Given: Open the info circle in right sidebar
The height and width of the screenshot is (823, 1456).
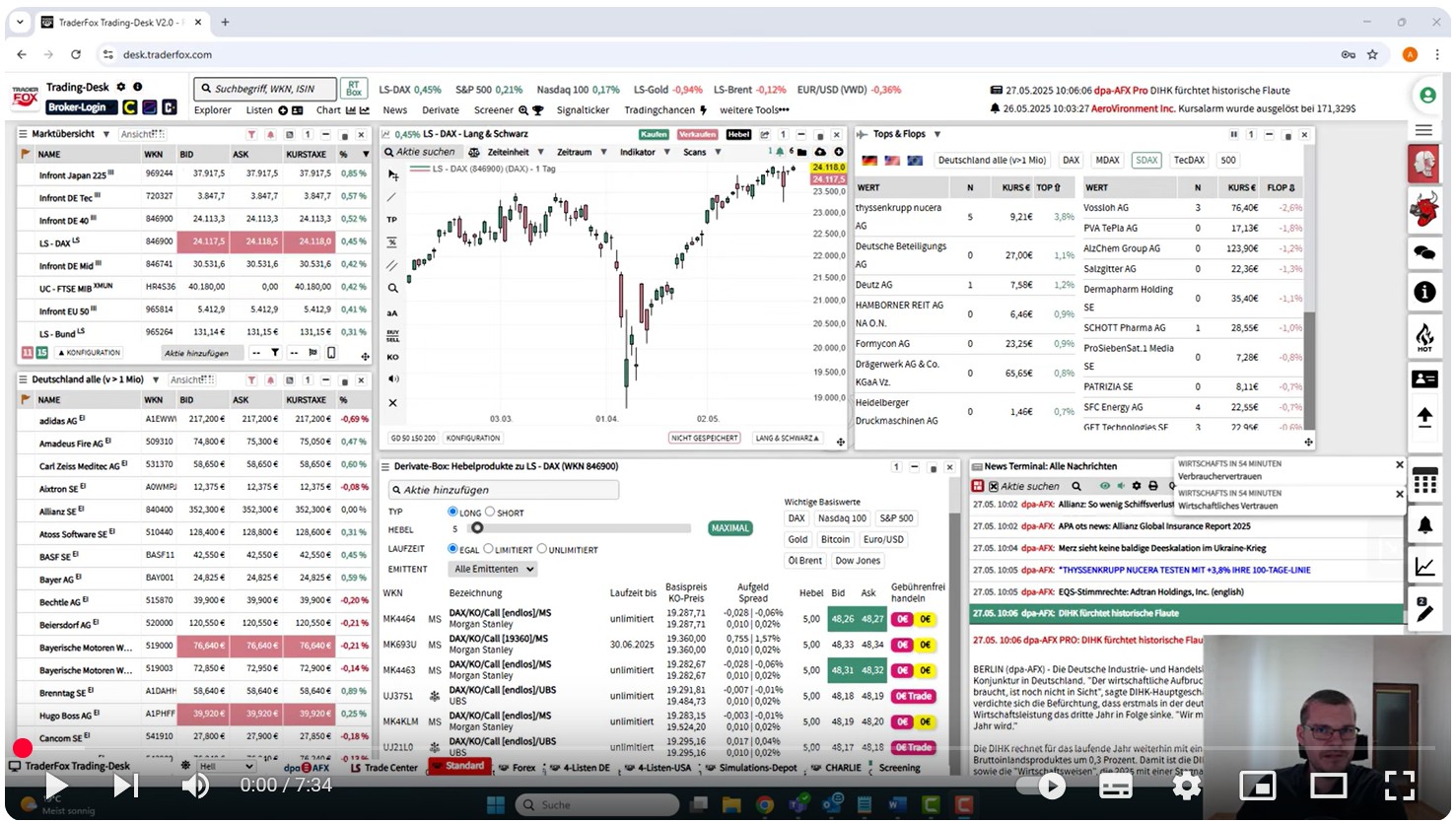Looking at the screenshot, I should pyautogui.click(x=1424, y=293).
